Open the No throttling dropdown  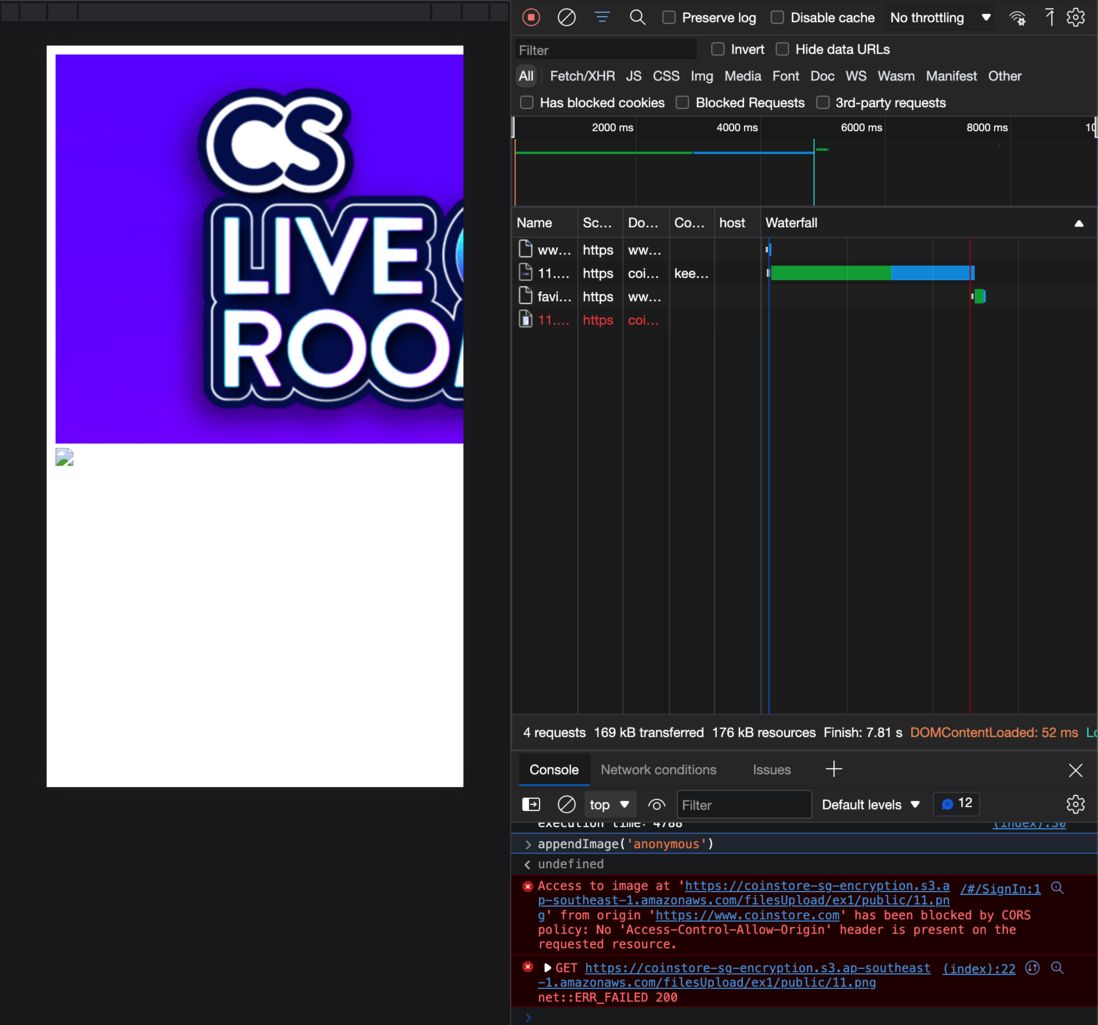tap(940, 18)
